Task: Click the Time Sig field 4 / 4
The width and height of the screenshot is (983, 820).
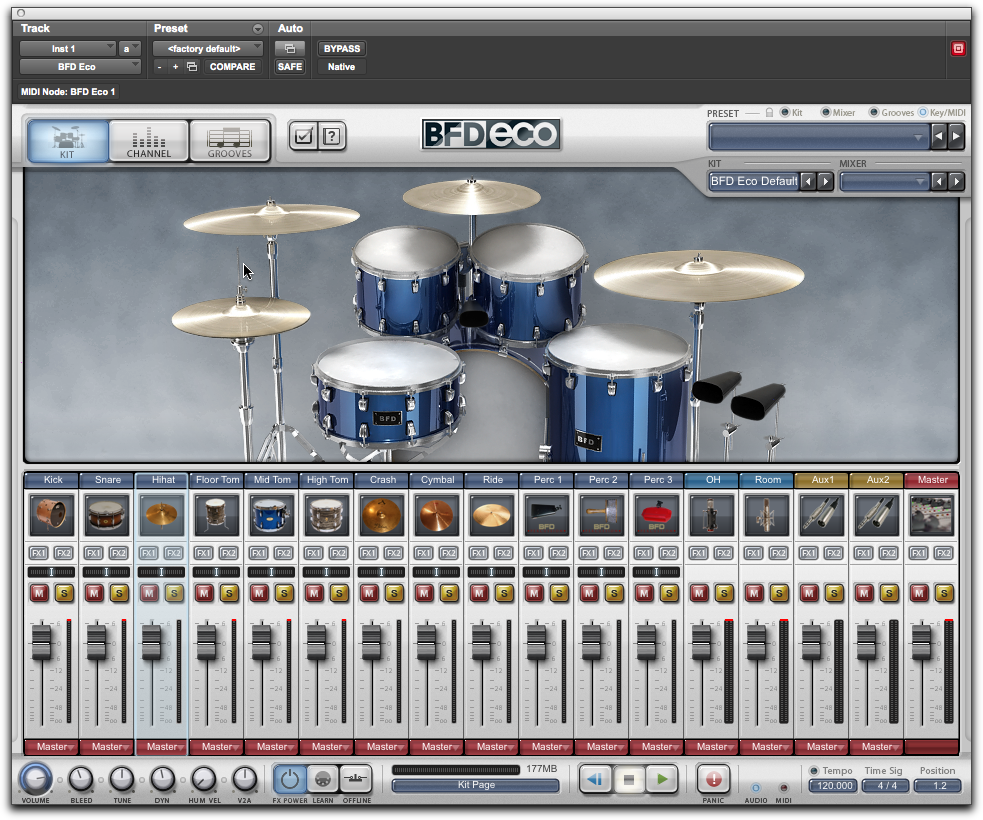Action: pos(886,786)
